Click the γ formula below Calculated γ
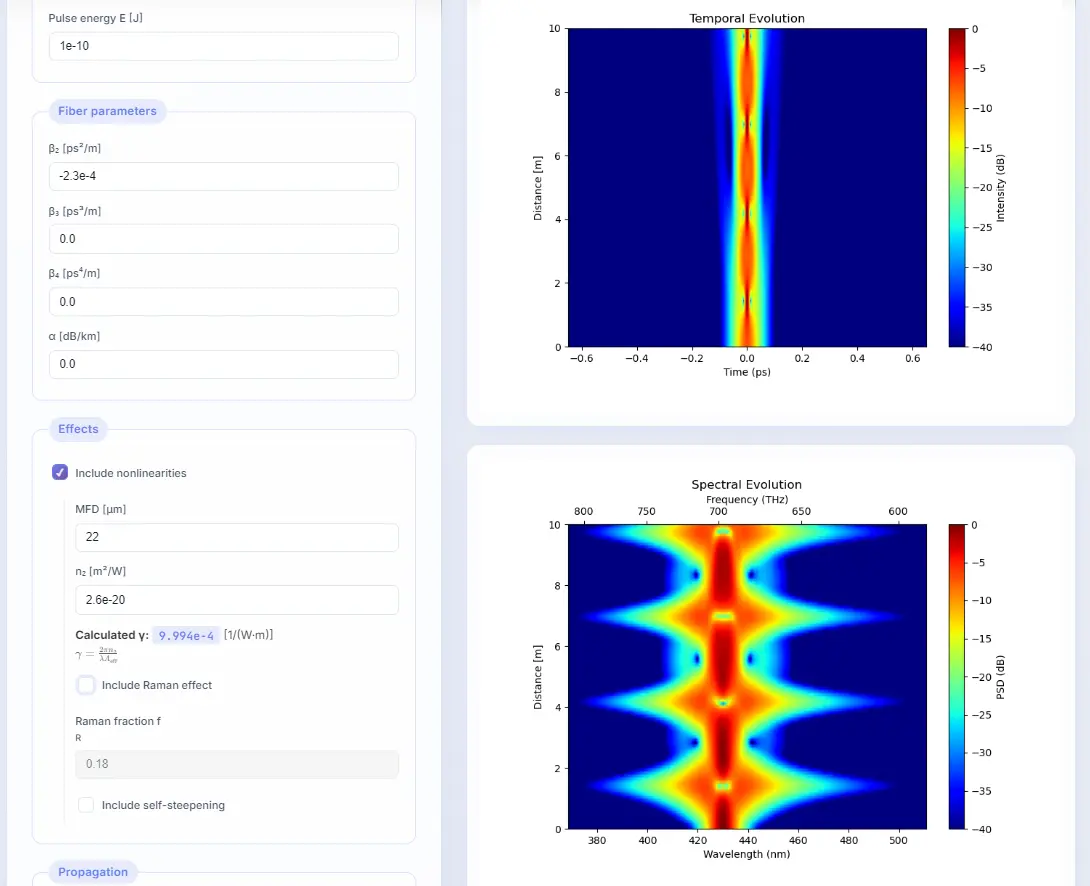 point(98,655)
